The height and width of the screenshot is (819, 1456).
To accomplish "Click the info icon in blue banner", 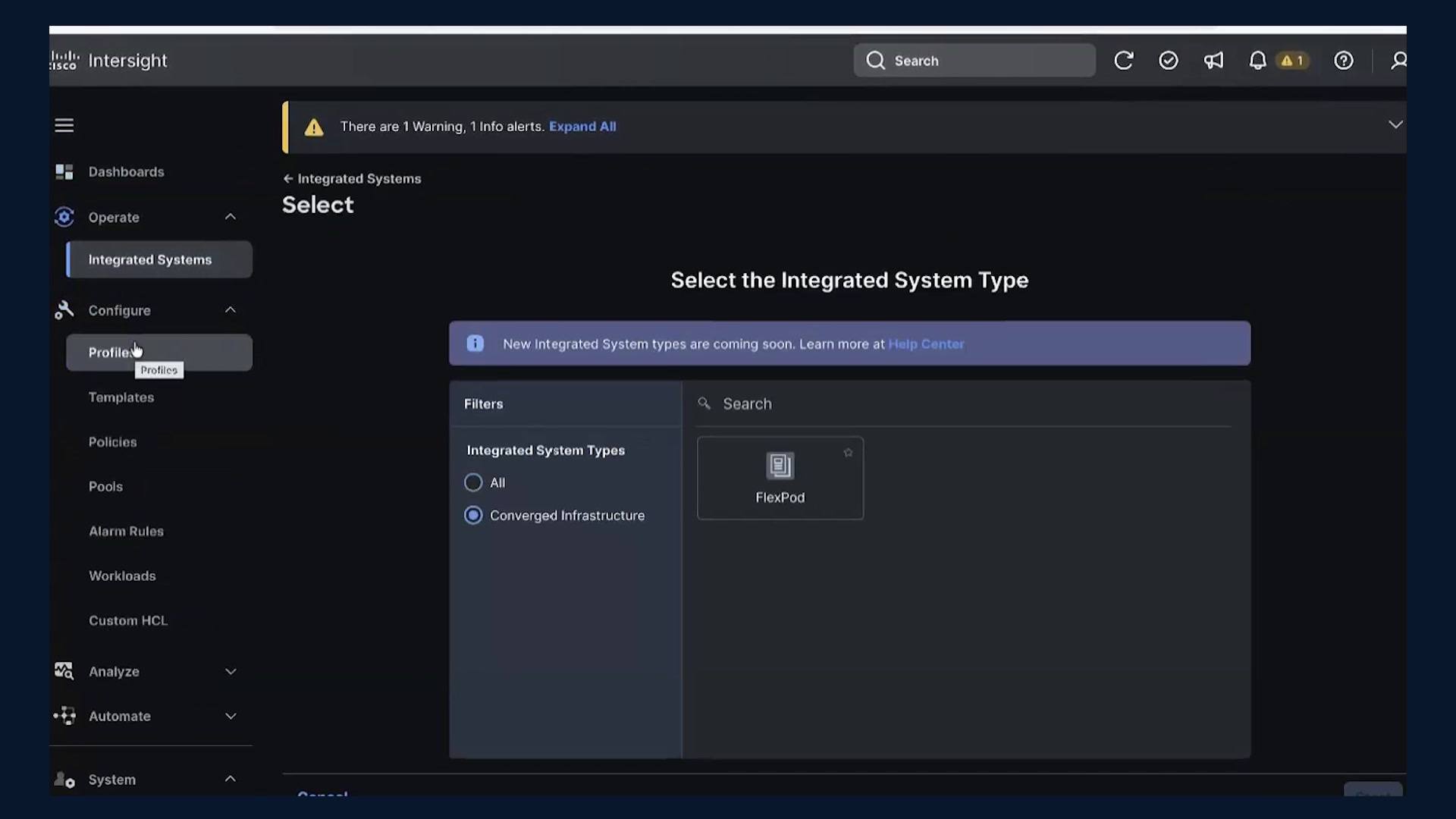I will point(475,344).
